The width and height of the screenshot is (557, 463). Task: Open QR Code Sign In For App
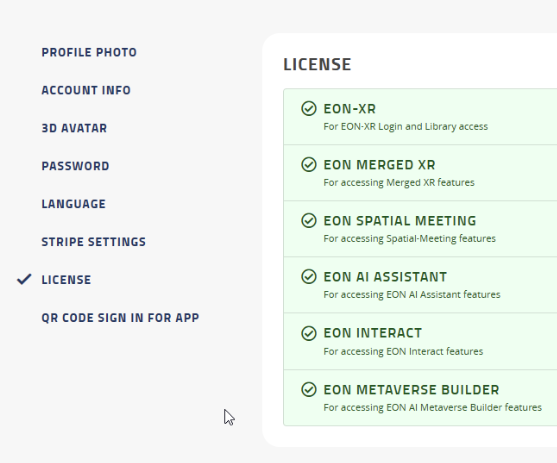[x=120, y=318]
